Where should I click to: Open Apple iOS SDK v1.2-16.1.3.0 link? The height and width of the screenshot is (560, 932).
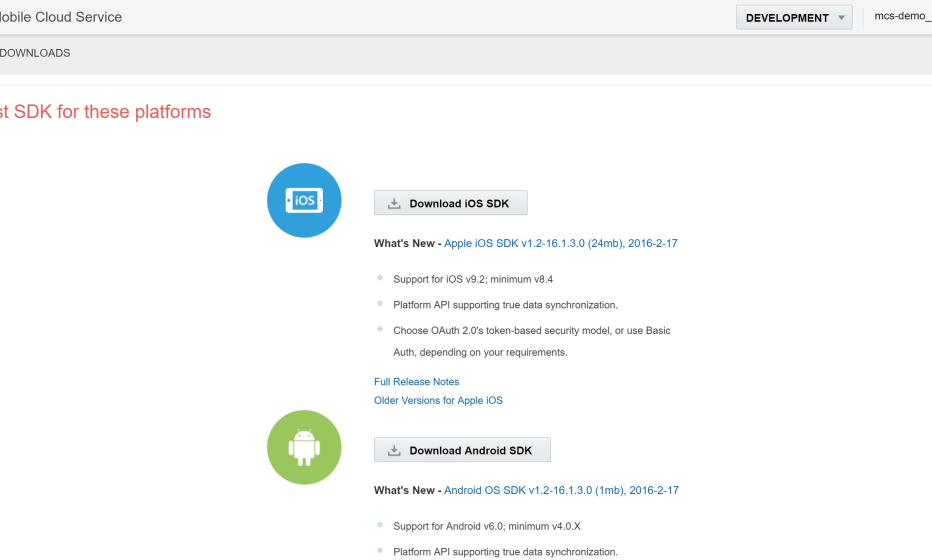(x=560, y=243)
